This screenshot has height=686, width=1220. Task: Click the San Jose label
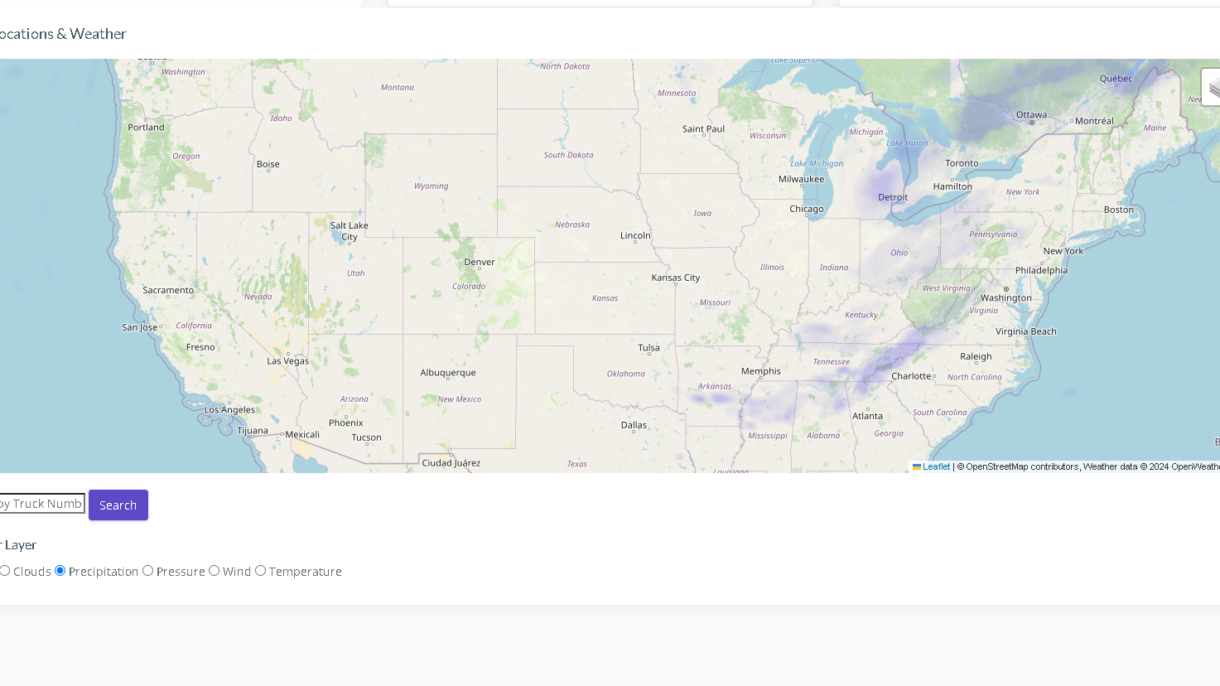click(x=140, y=327)
